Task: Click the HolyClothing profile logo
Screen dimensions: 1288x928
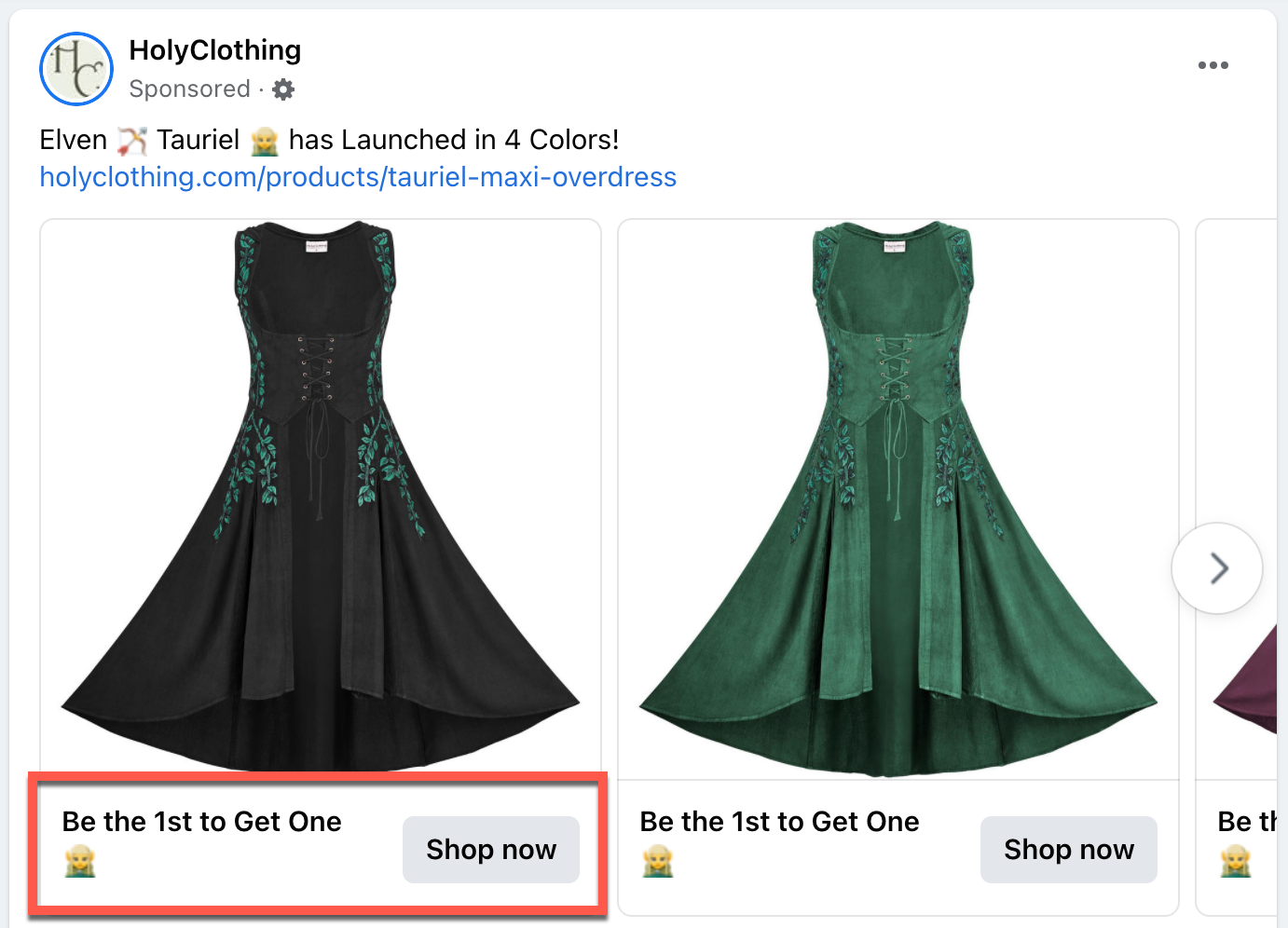Action: pos(75,69)
